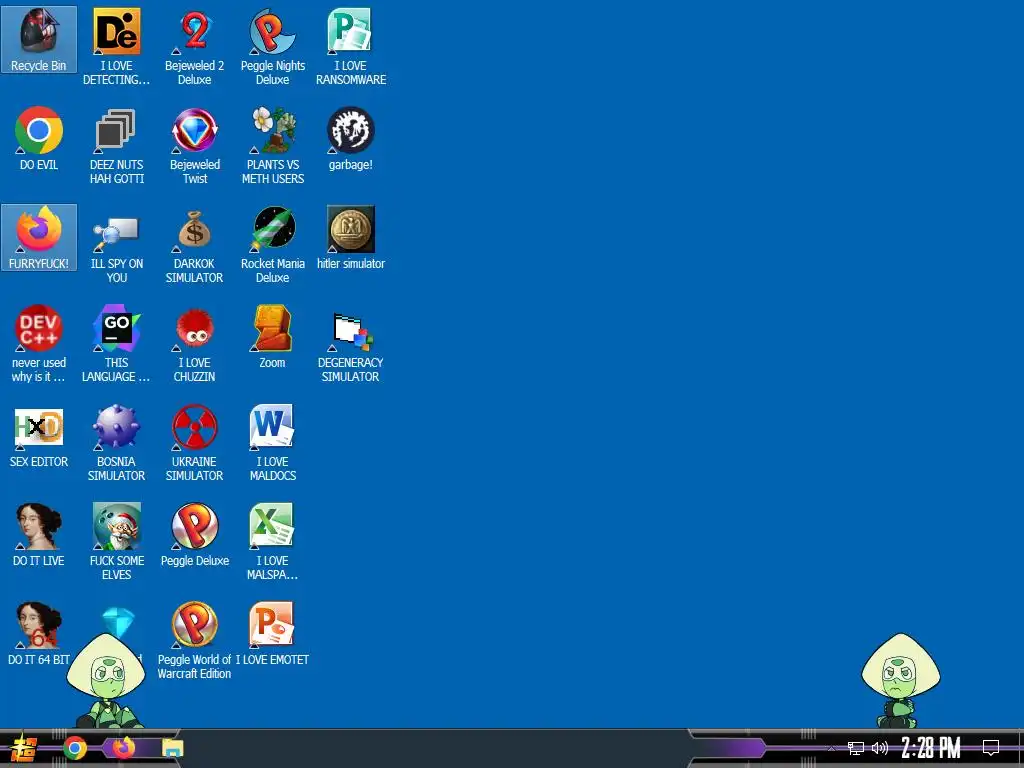Image resolution: width=1024 pixels, height=768 pixels.
Task: Select the garbage! desktop shortcut
Action: (x=351, y=138)
